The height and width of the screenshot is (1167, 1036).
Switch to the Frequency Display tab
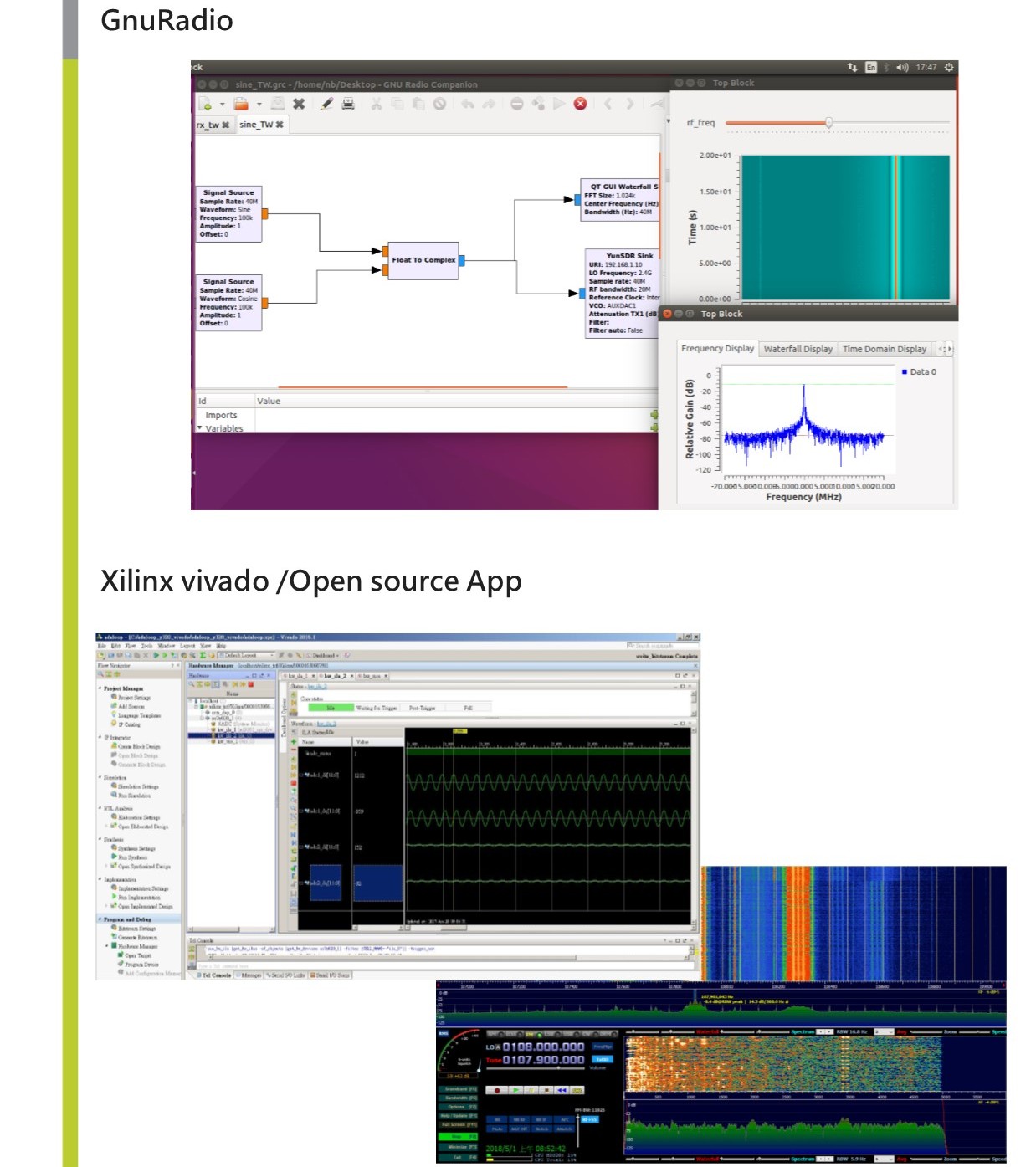click(x=717, y=349)
